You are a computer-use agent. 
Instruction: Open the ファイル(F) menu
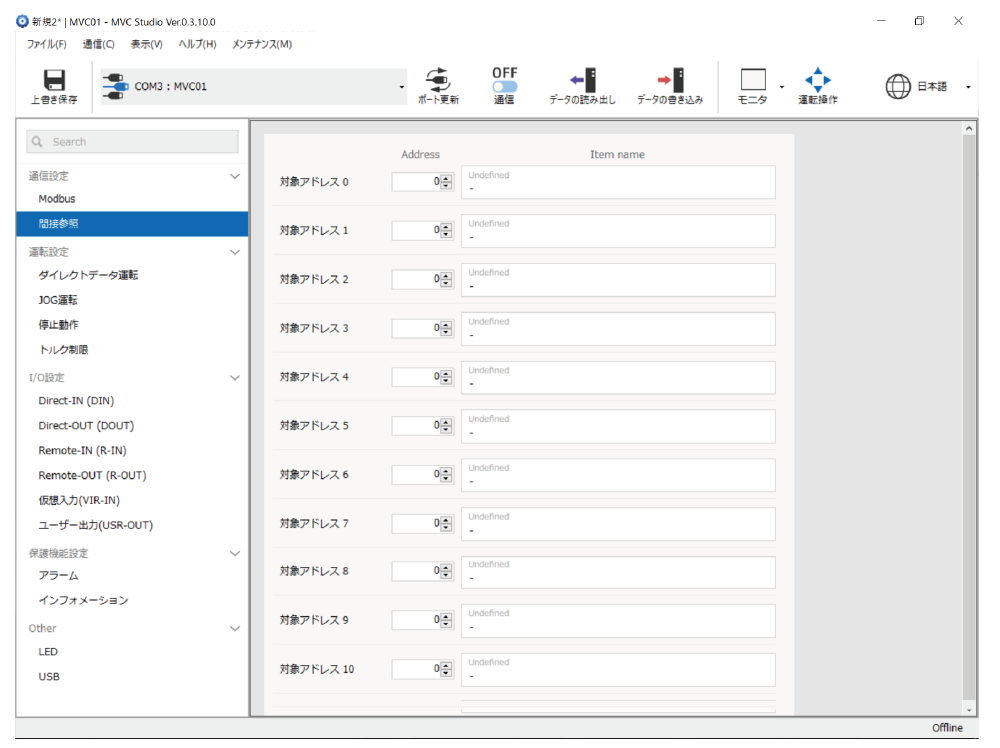pyautogui.click(x=46, y=44)
